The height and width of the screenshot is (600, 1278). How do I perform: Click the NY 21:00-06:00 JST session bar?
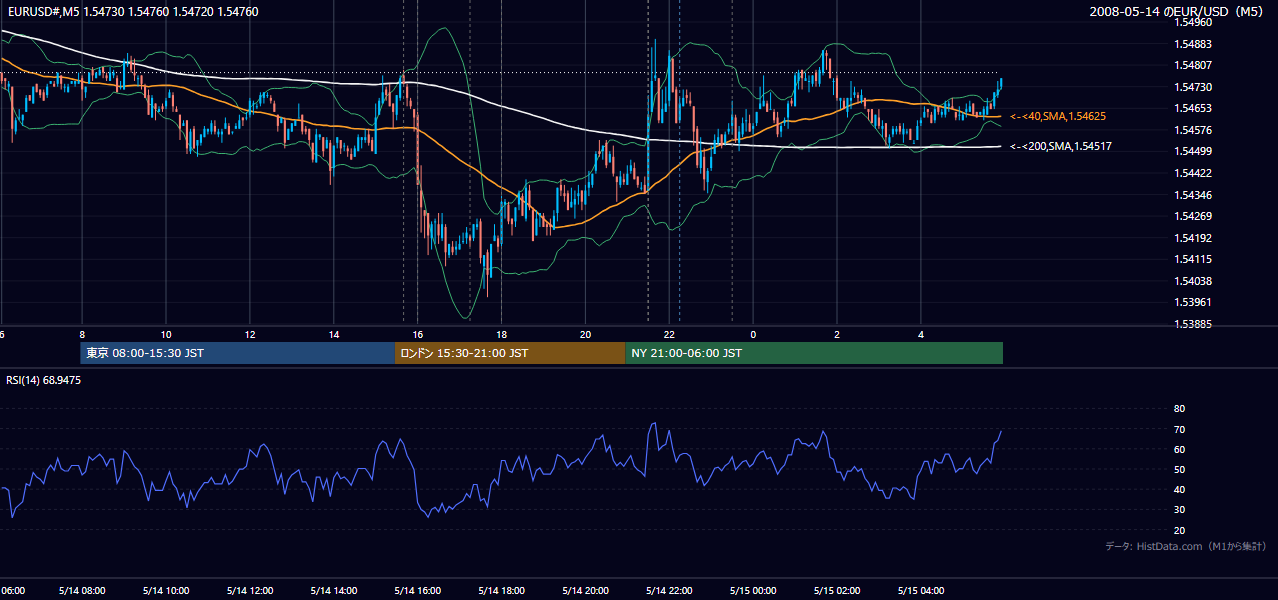[814, 353]
